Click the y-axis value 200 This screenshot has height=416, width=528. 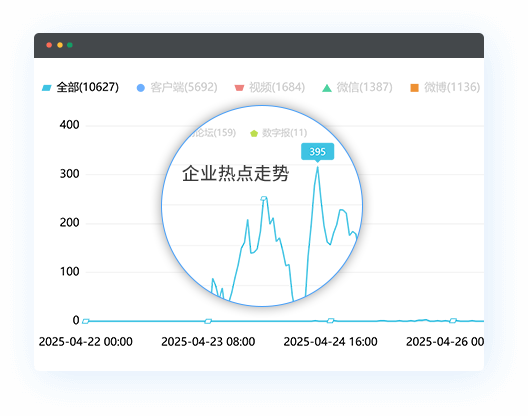[x=69, y=223]
